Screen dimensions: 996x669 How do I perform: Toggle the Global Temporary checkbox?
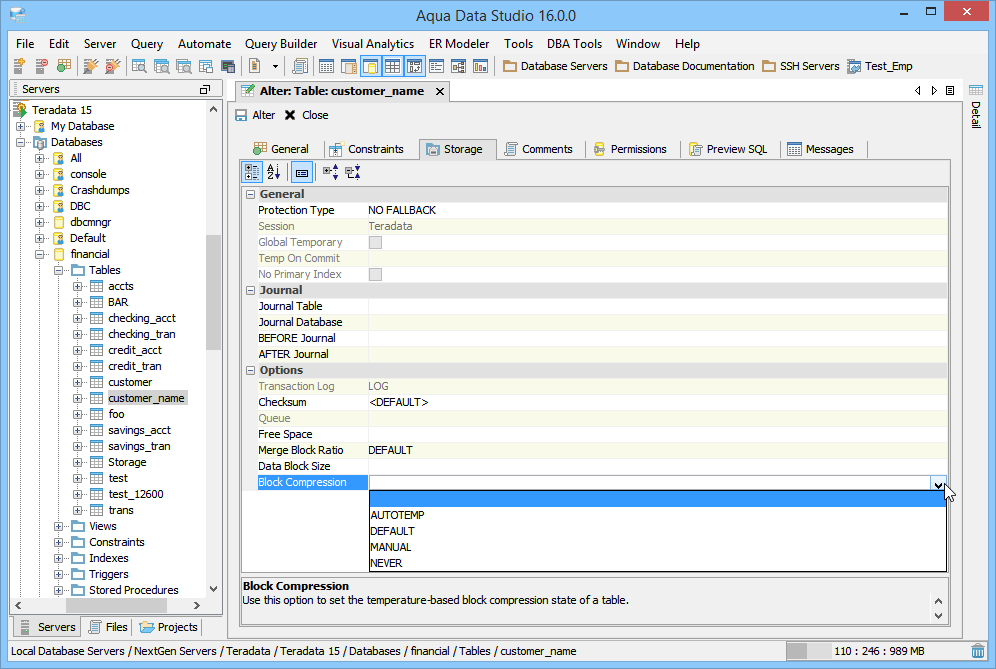point(375,242)
